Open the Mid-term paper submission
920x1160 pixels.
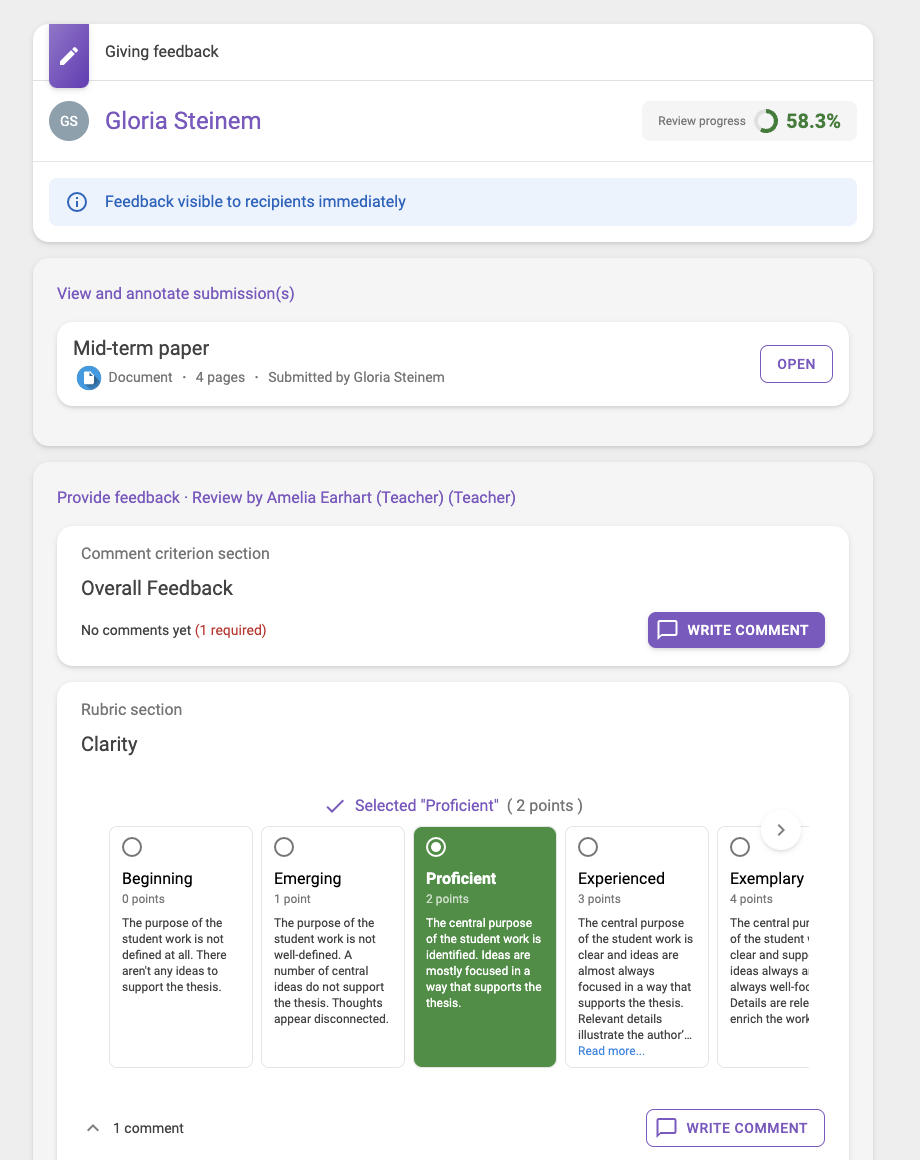(x=796, y=364)
